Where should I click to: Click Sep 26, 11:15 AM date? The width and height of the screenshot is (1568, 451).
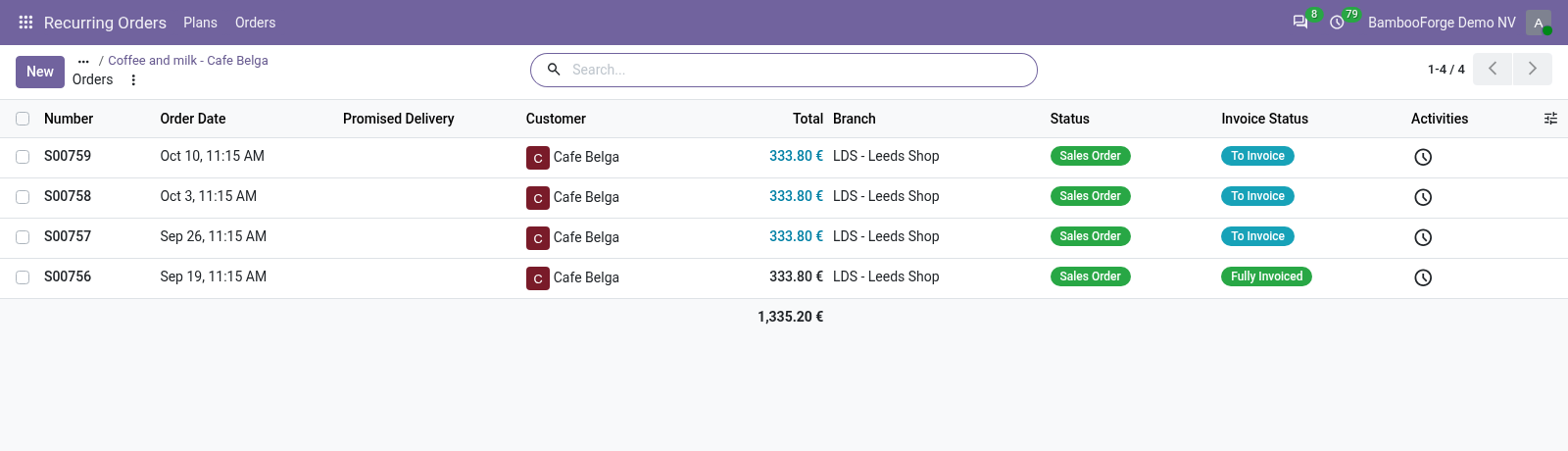coord(214,236)
